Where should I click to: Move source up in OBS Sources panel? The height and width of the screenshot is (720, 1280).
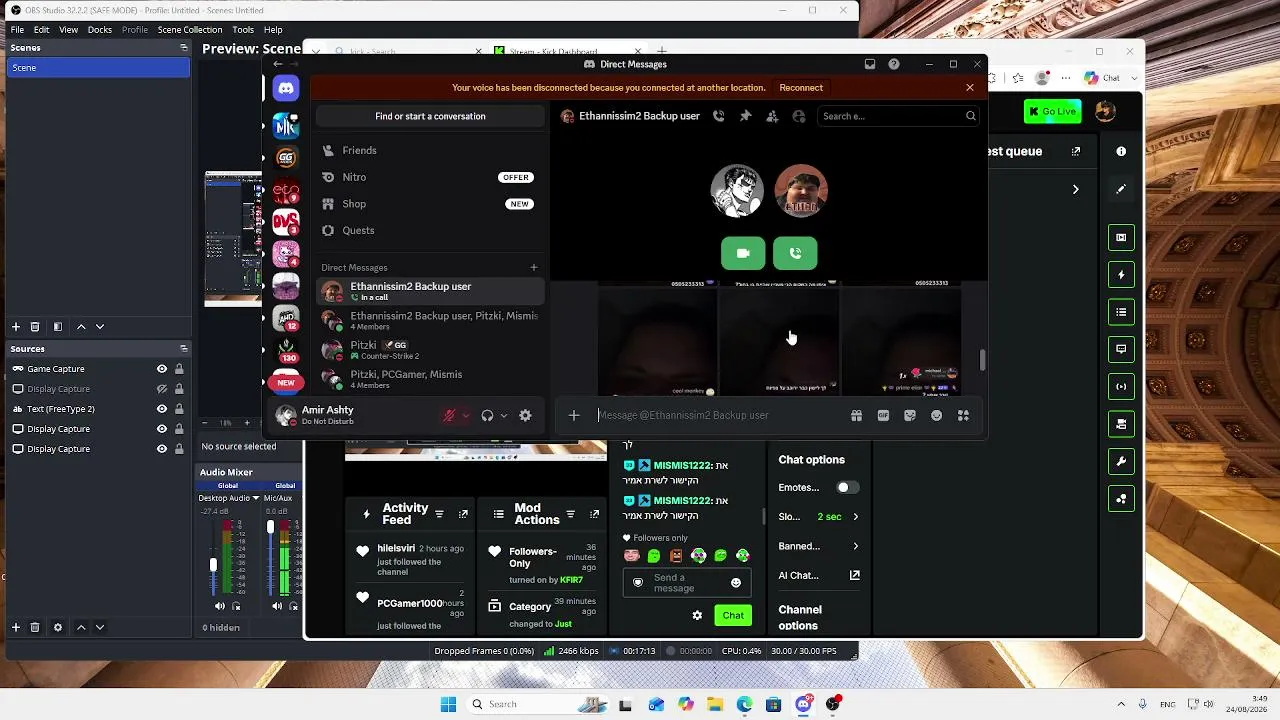pos(81,627)
